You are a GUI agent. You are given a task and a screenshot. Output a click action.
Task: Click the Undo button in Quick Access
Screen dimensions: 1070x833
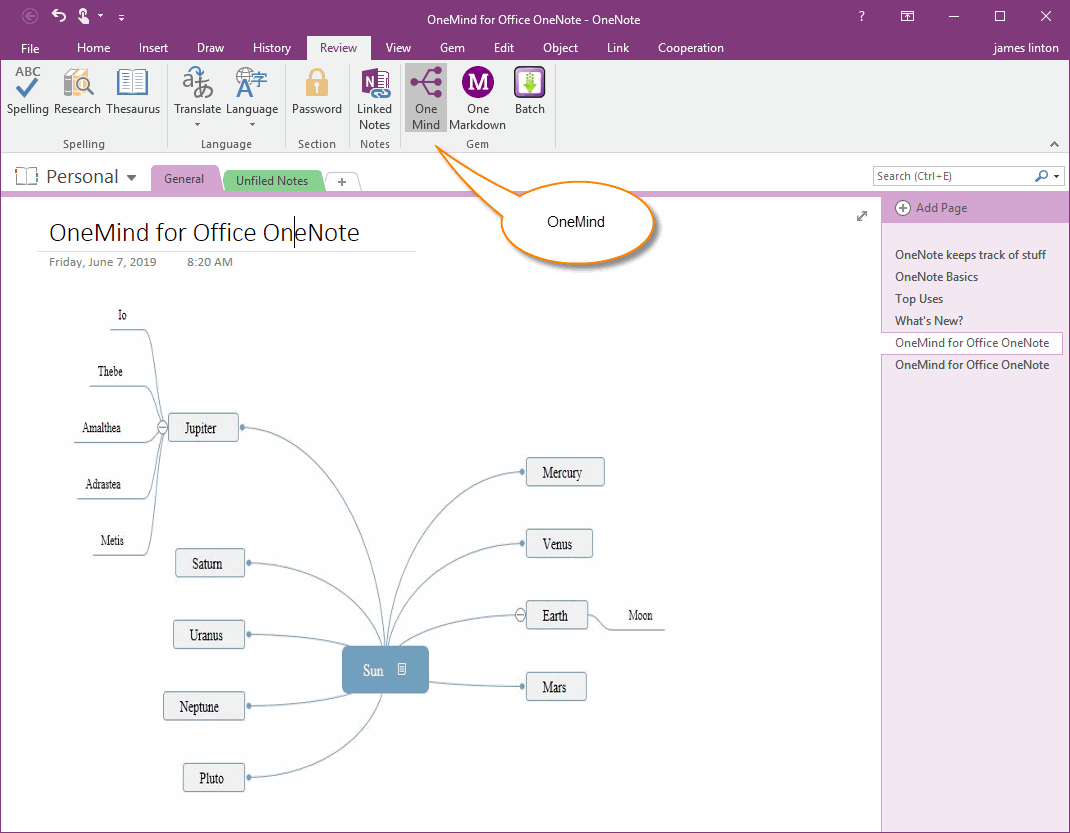pos(59,15)
